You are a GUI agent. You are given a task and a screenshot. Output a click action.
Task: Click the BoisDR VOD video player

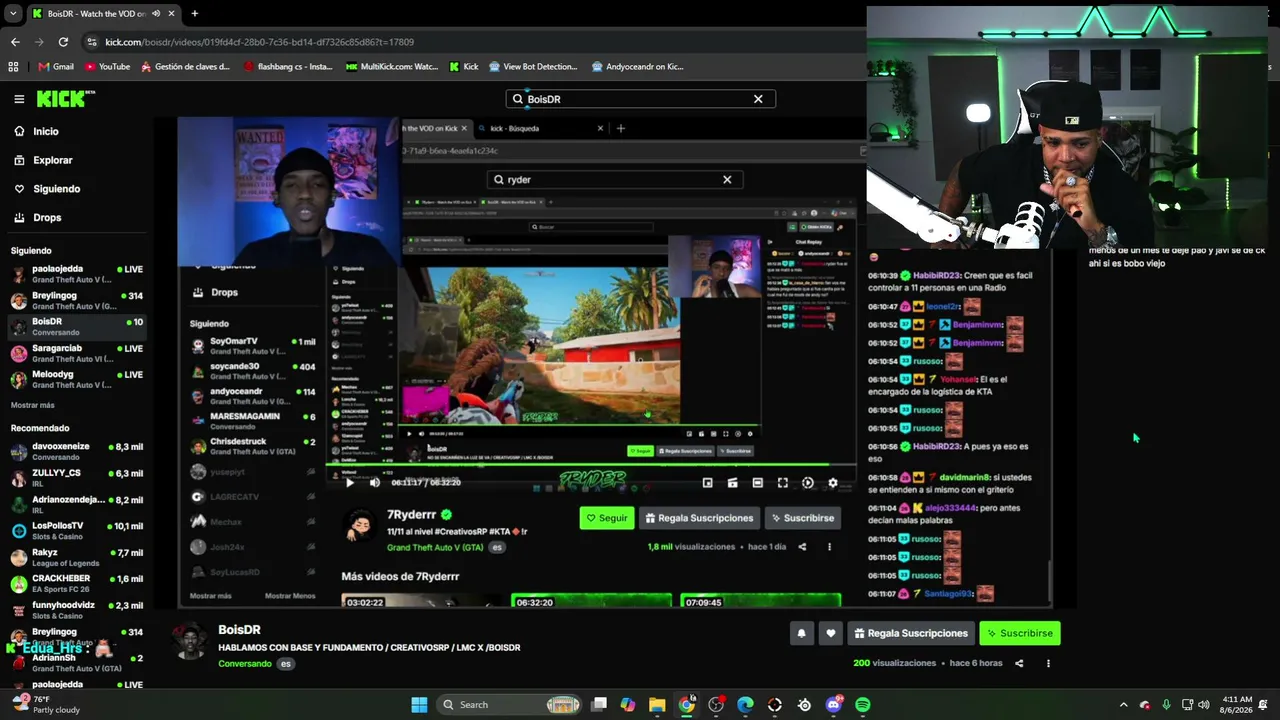point(615,362)
